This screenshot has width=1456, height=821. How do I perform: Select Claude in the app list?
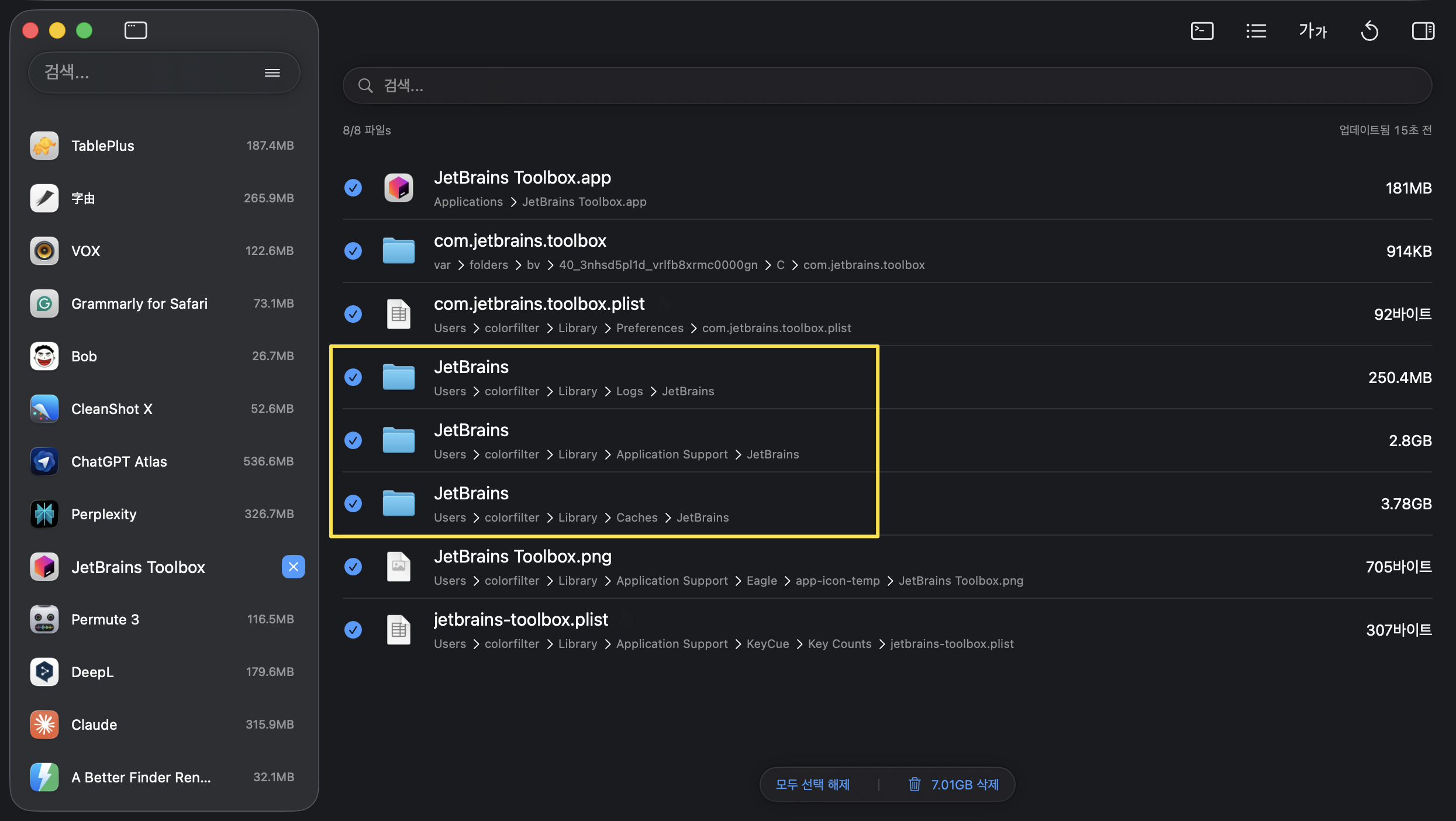(x=94, y=725)
